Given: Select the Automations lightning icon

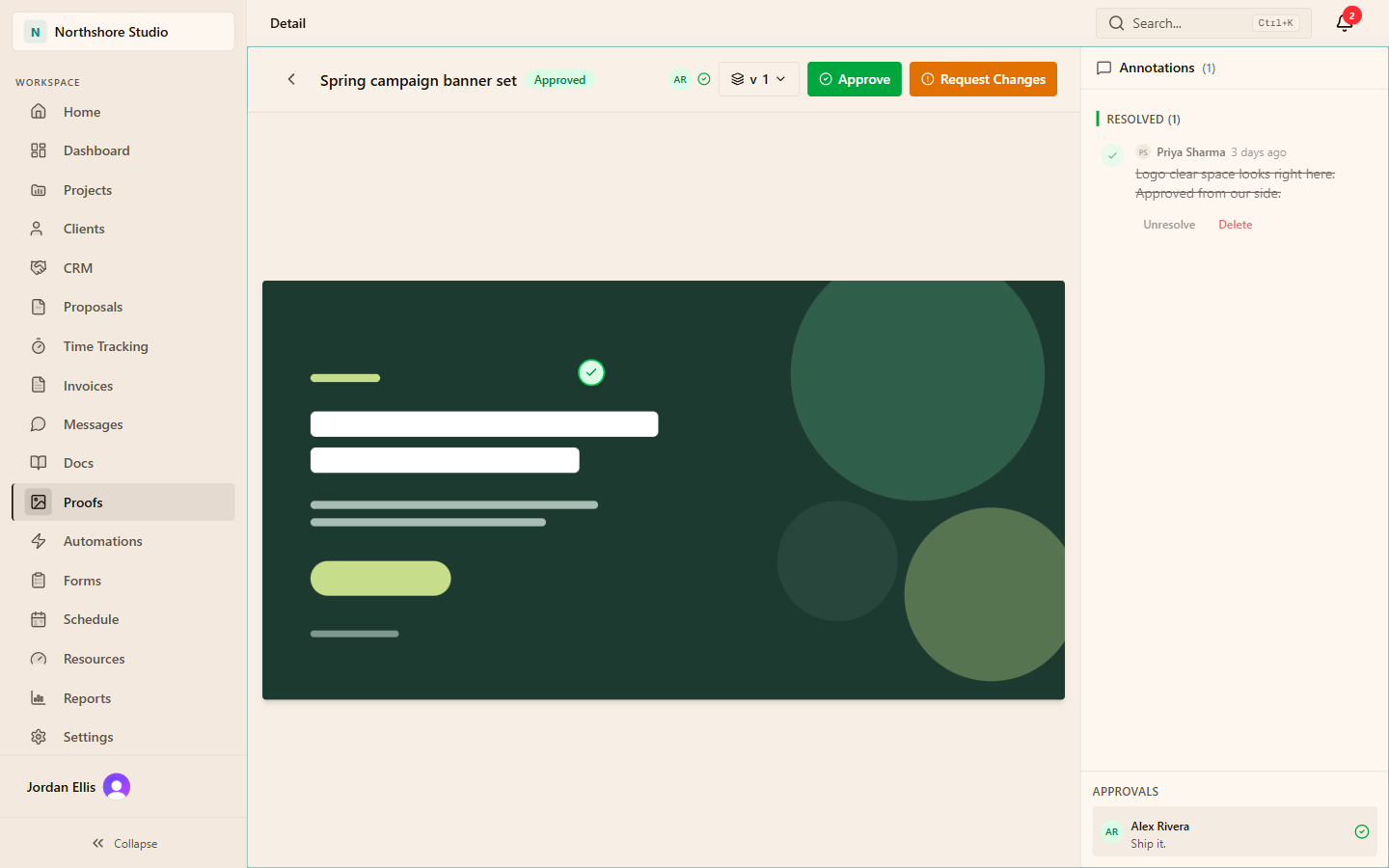Looking at the screenshot, I should [39, 541].
